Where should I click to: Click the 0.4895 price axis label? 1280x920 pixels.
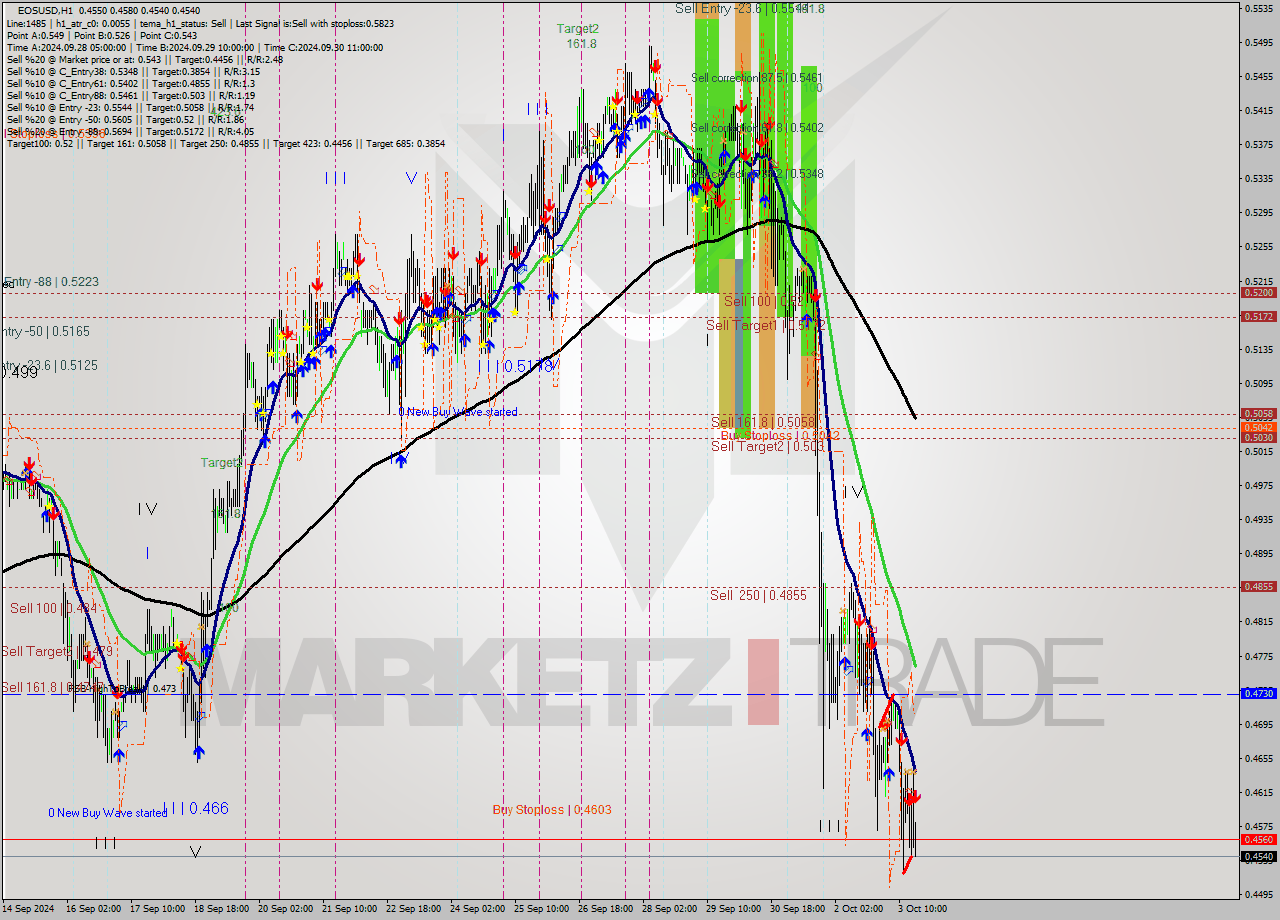(1258, 553)
